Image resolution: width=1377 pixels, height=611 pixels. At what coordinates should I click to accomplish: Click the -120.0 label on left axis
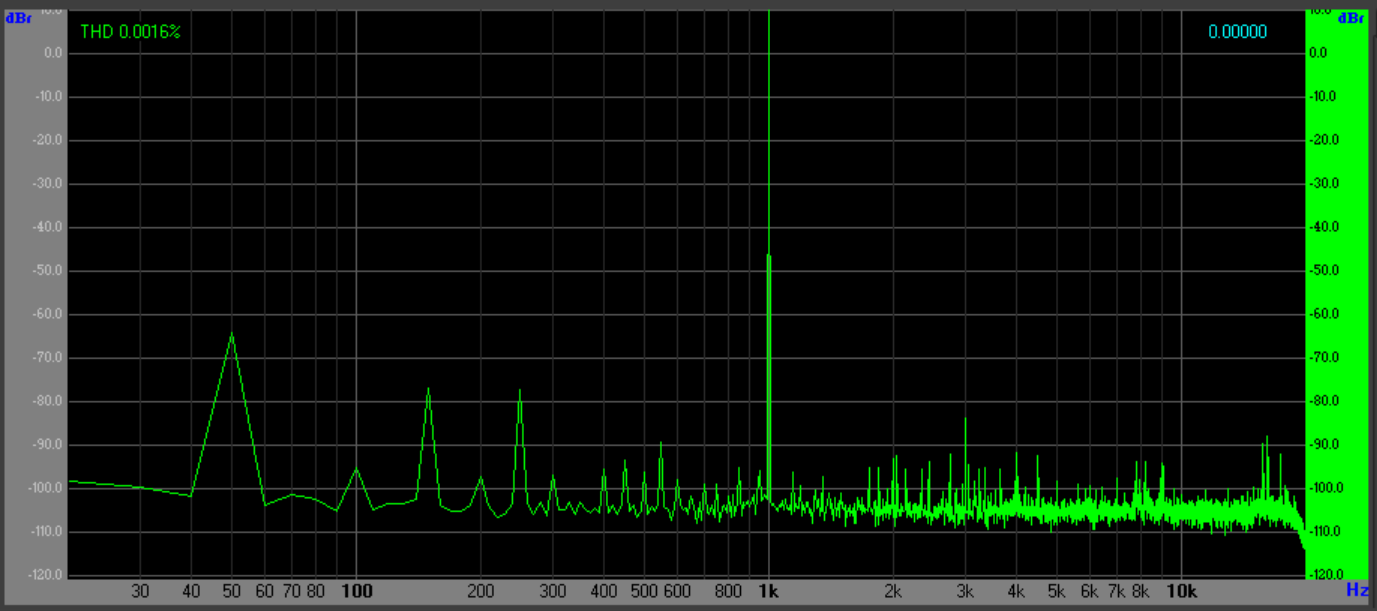[46, 575]
